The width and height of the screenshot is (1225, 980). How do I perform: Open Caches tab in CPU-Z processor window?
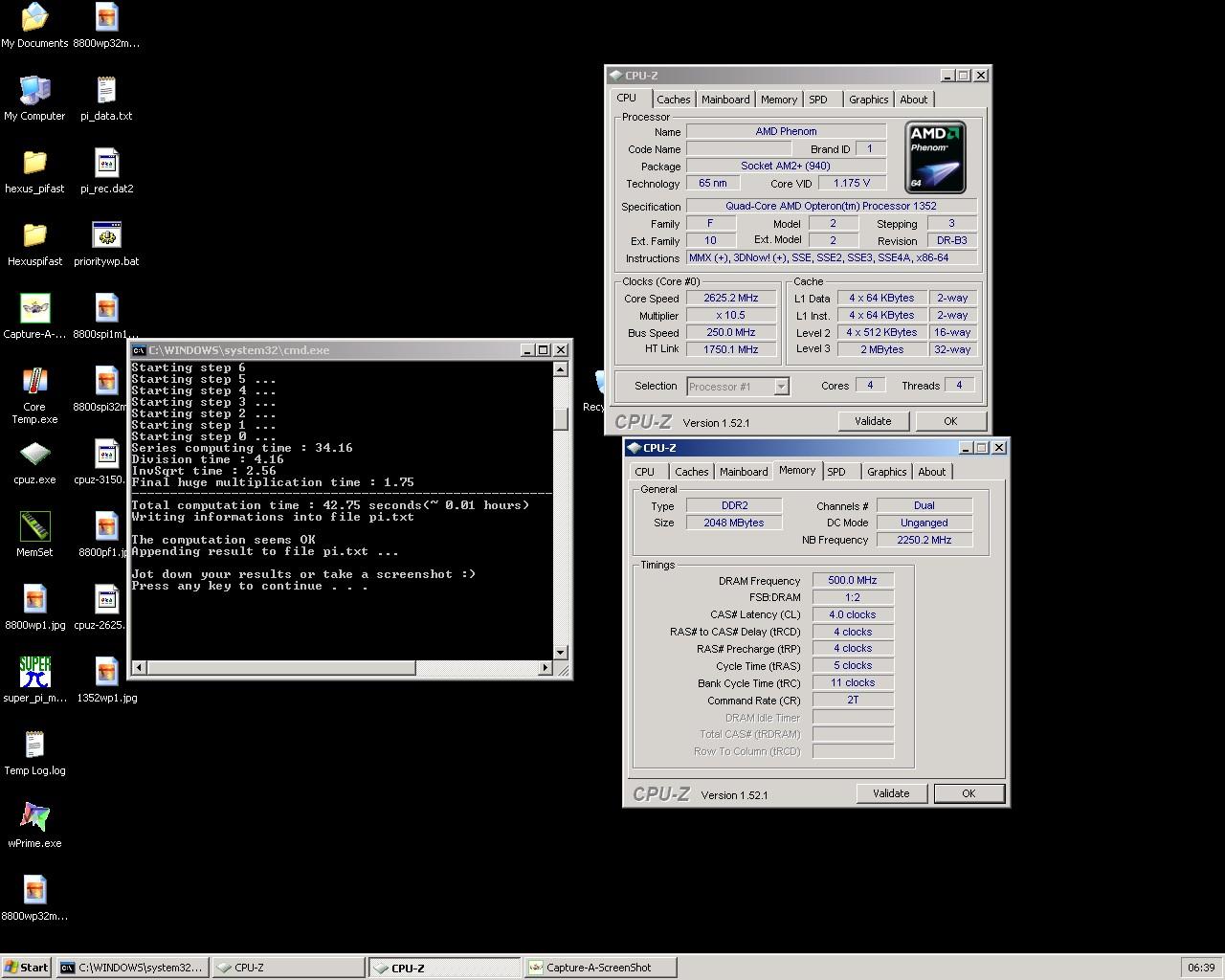click(673, 100)
